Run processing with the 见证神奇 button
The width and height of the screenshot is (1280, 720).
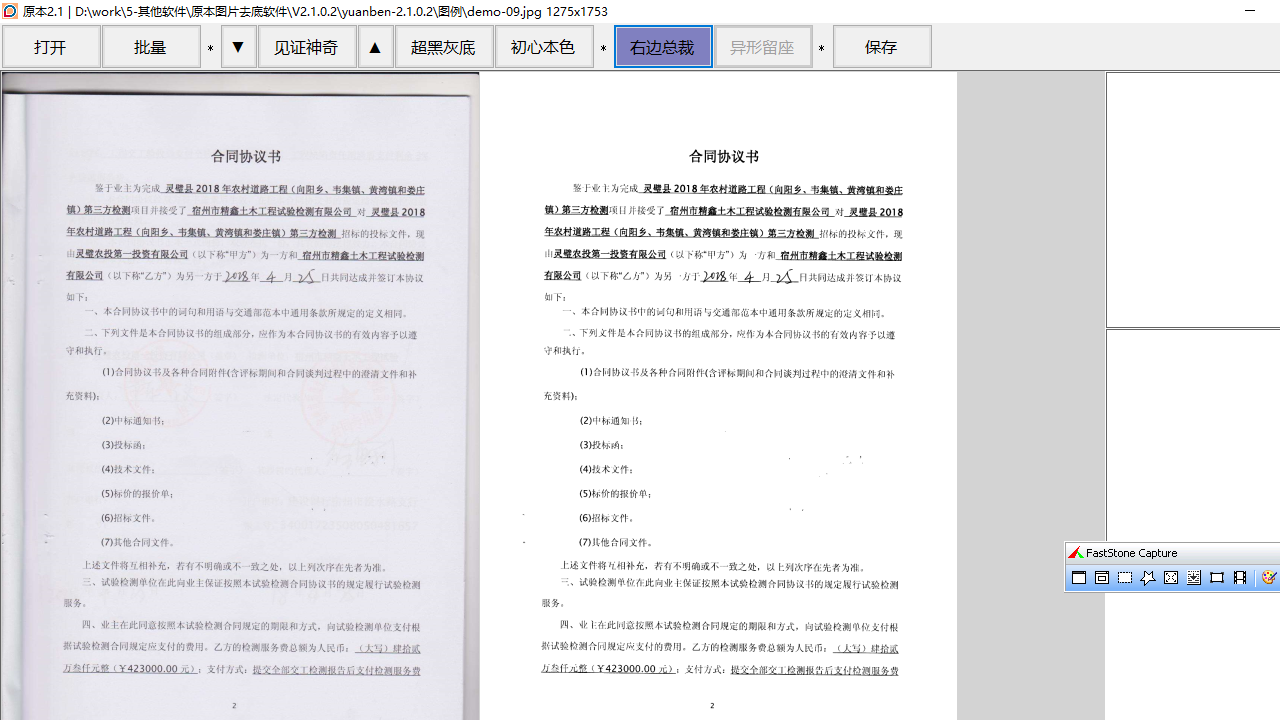click(307, 46)
